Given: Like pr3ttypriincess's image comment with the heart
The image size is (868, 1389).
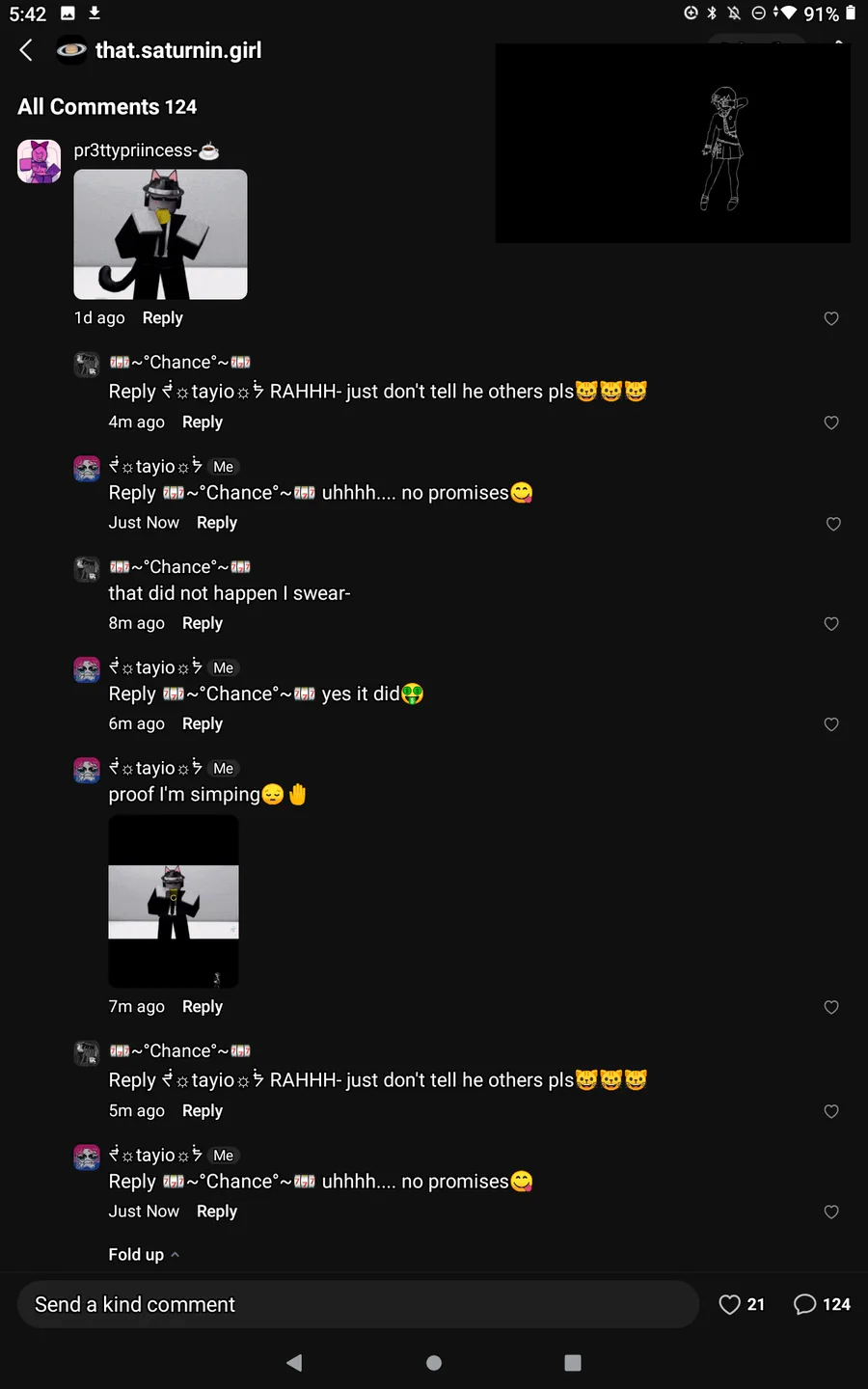Looking at the screenshot, I should click(x=831, y=318).
